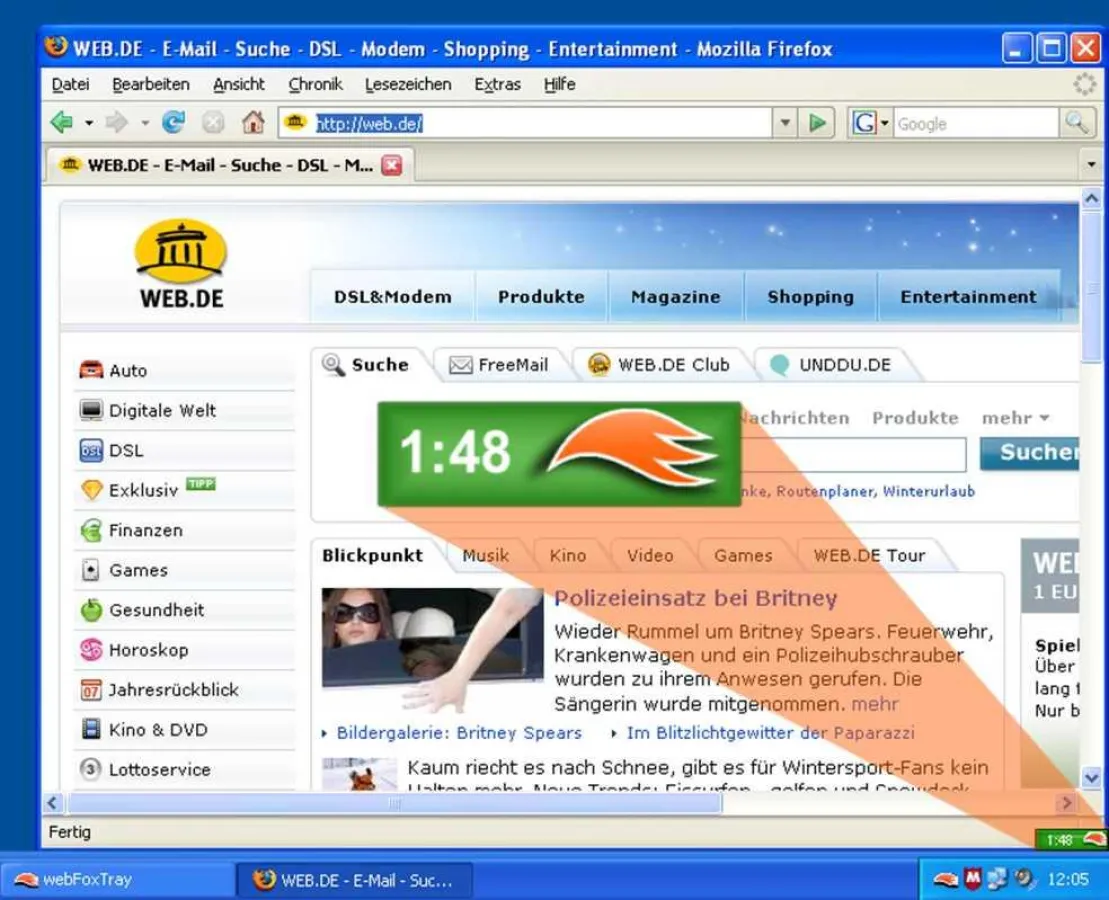Click the green Go arrow button
This screenshot has height=900, width=1109.
tap(818, 122)
